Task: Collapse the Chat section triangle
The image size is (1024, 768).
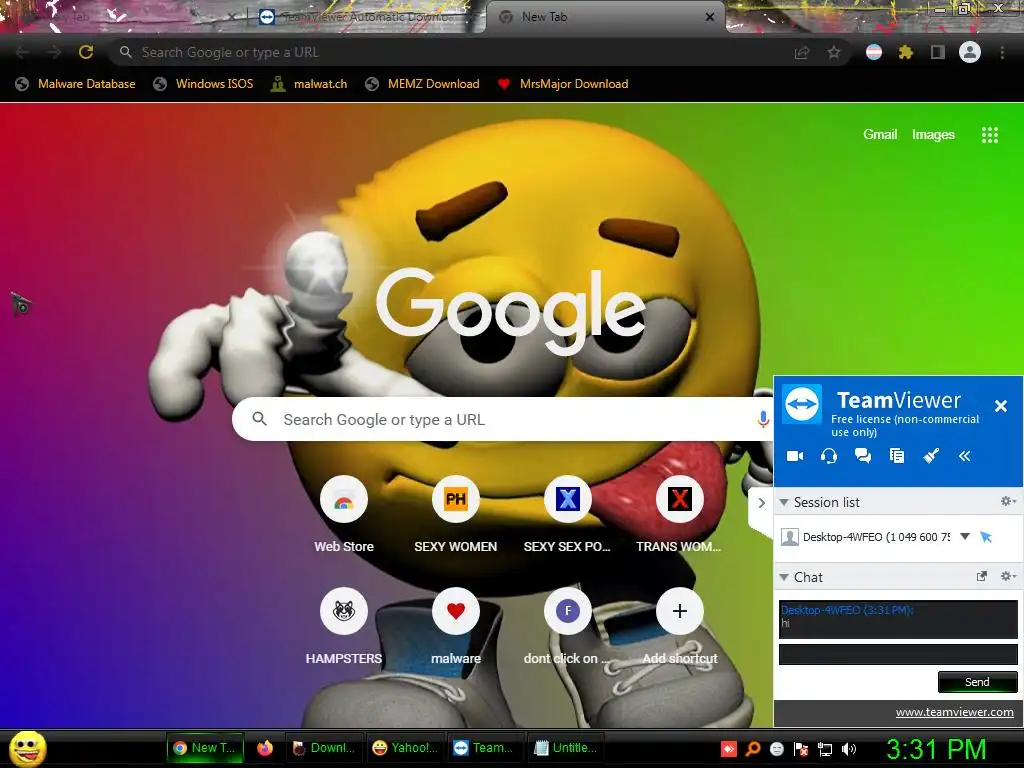Action: (784, 577)
